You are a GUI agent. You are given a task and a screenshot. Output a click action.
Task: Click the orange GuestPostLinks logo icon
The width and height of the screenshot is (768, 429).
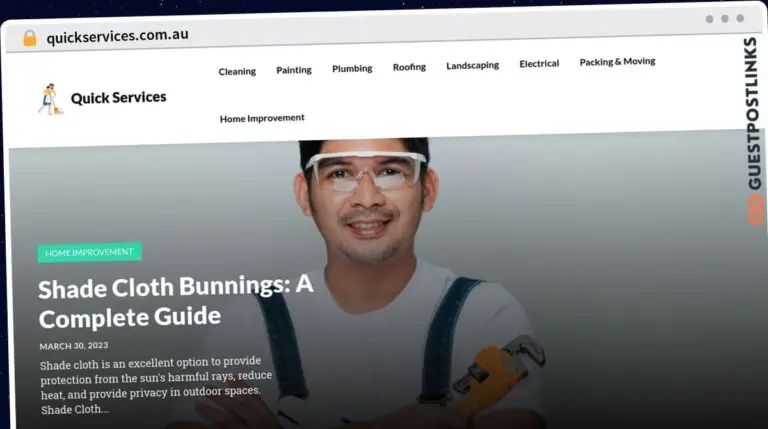pos(756,209)
